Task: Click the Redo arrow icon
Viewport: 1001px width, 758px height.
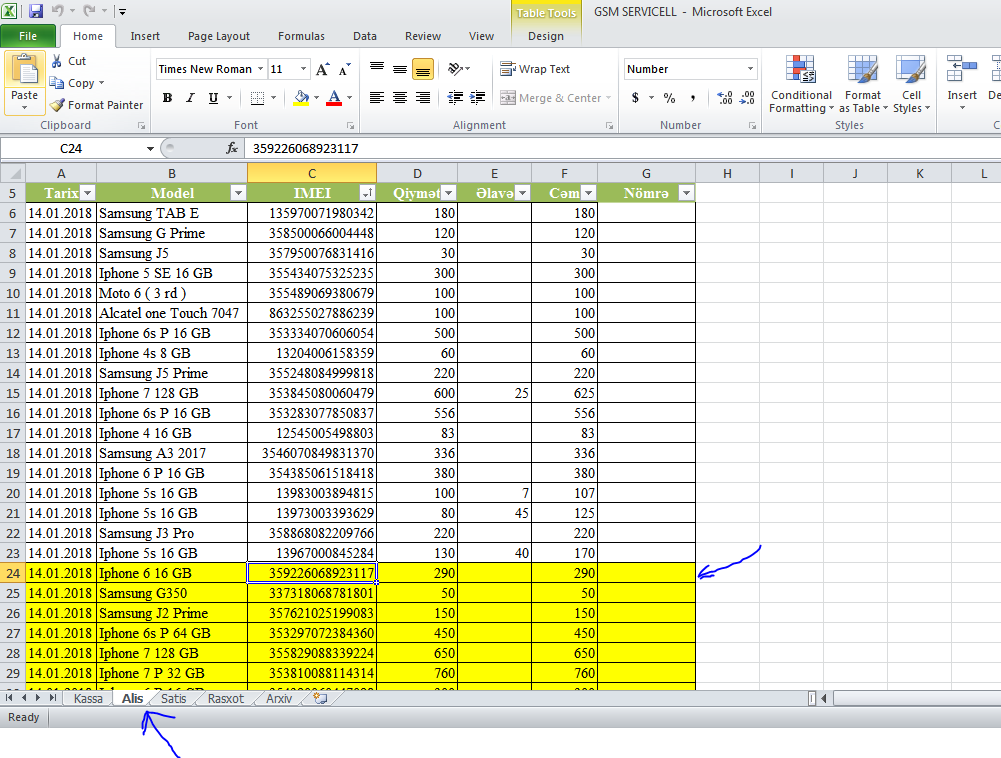Action: [89, 11]
